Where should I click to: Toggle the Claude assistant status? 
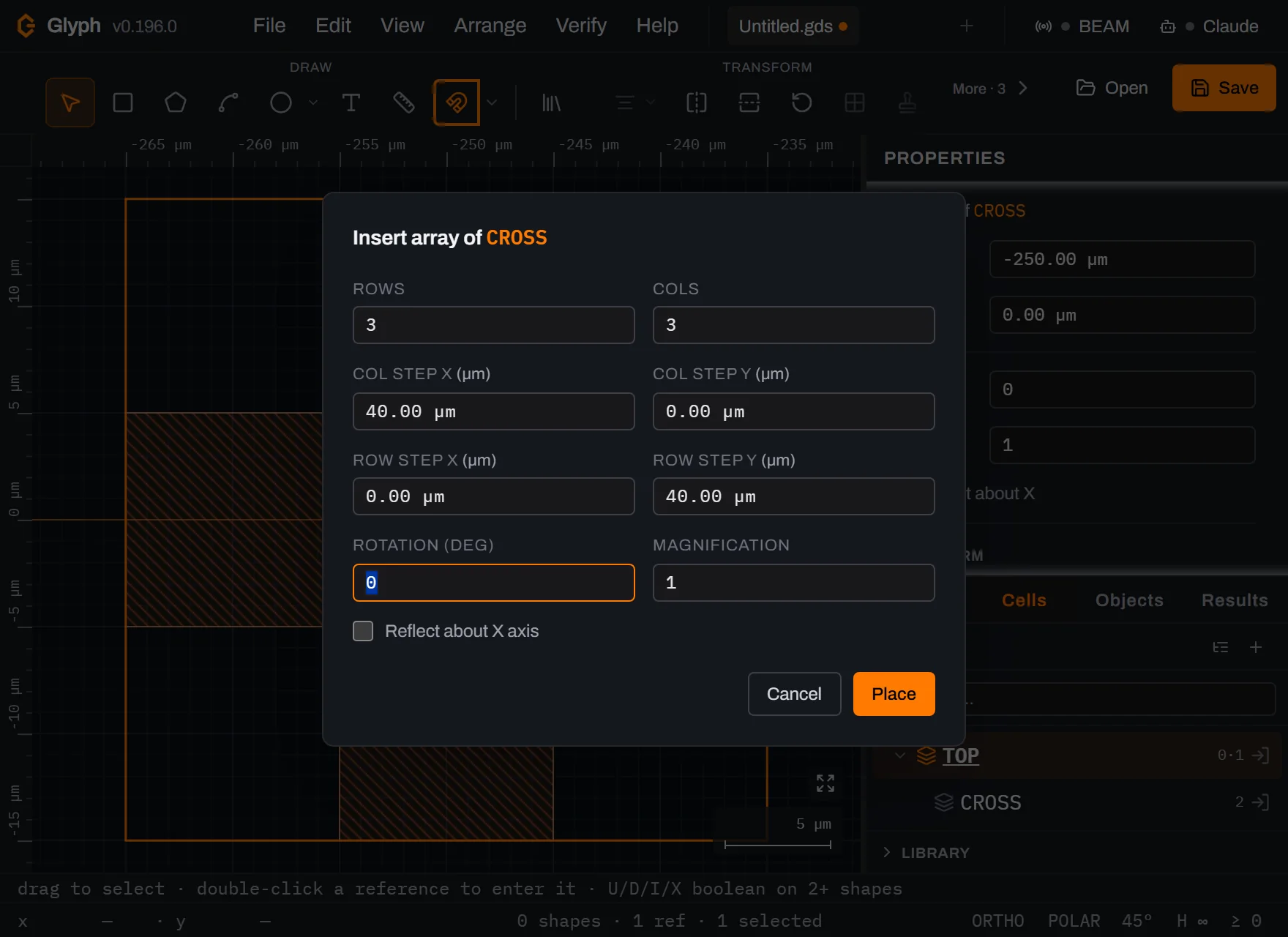(x=1209, y=26)
